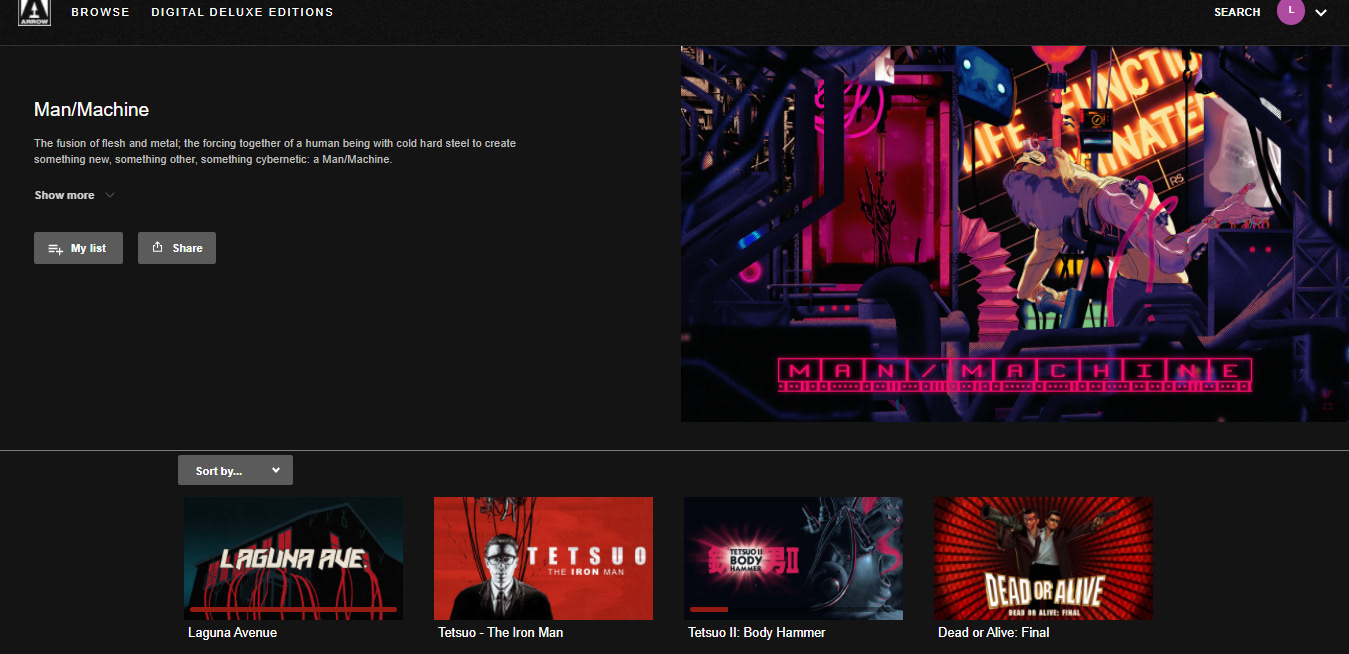1349x654 pixels.
Task: Open the Sort by dropdown
Action: (x=235, y=470)
